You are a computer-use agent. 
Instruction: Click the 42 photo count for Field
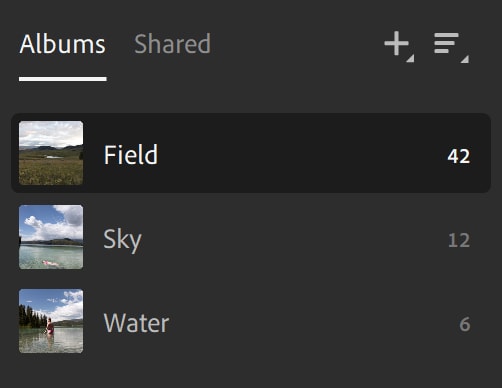point(459,156)
